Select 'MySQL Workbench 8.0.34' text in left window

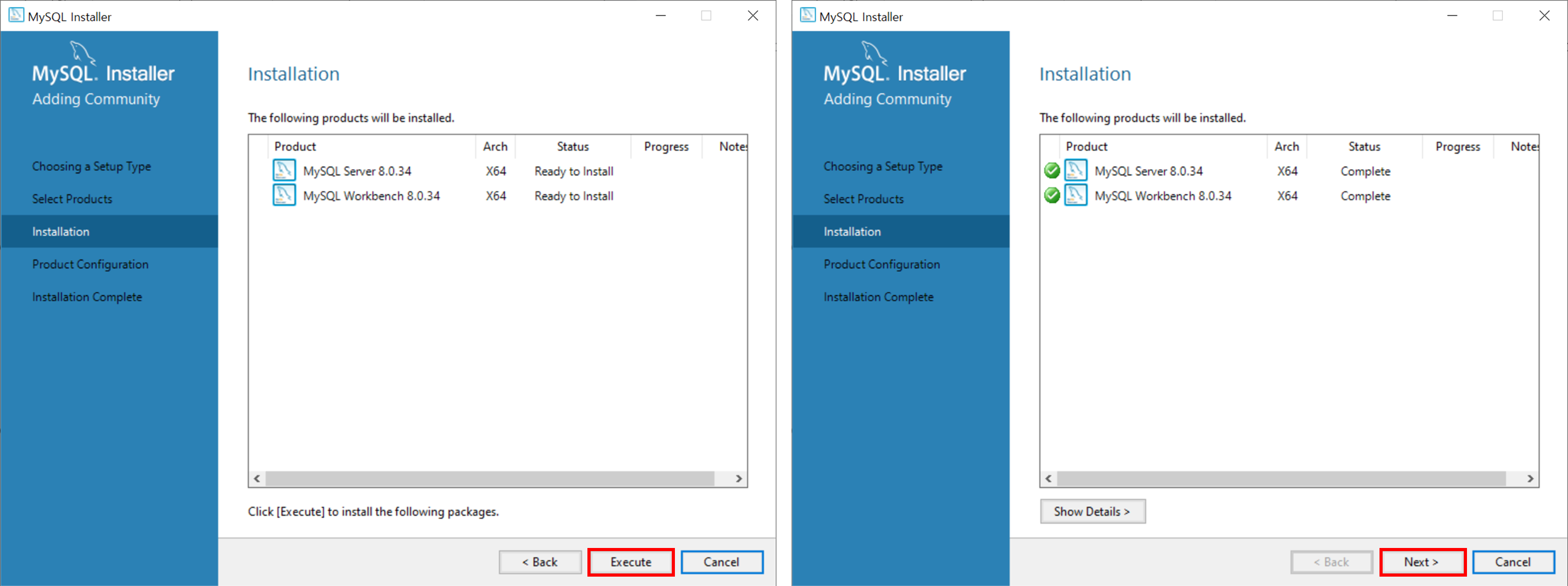tap(371, 196)
